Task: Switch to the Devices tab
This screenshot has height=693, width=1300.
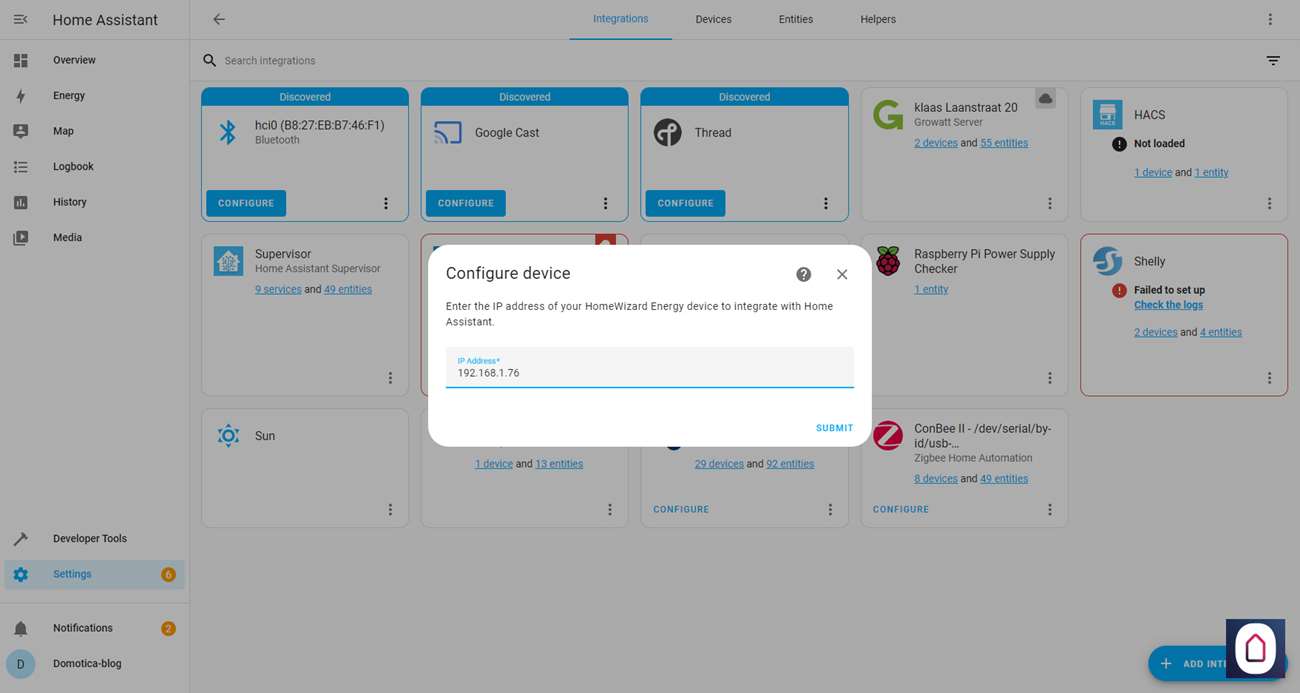Action: pyautogui.click(x=713, y=19)
